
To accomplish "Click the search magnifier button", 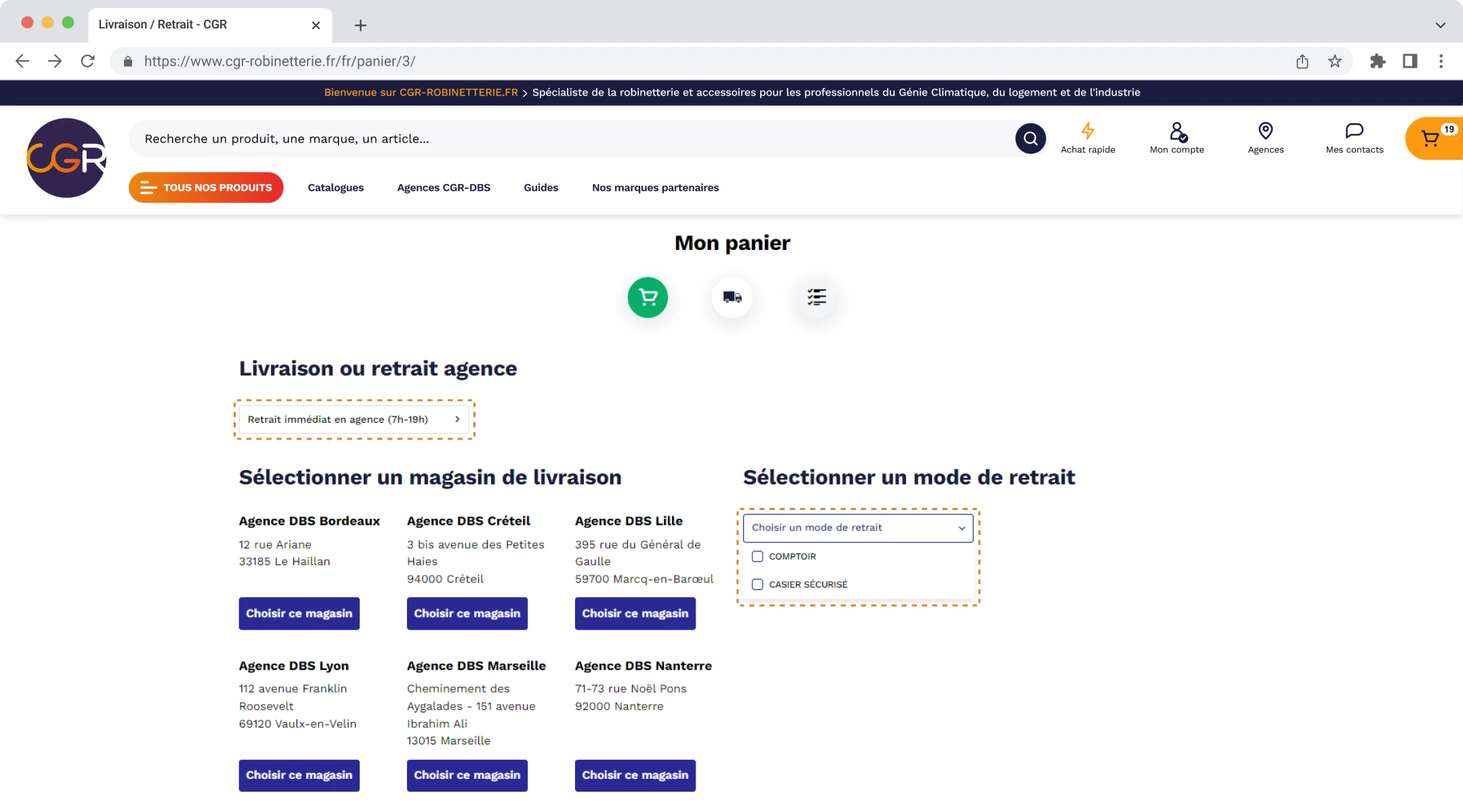I will tap(1030, 139).
